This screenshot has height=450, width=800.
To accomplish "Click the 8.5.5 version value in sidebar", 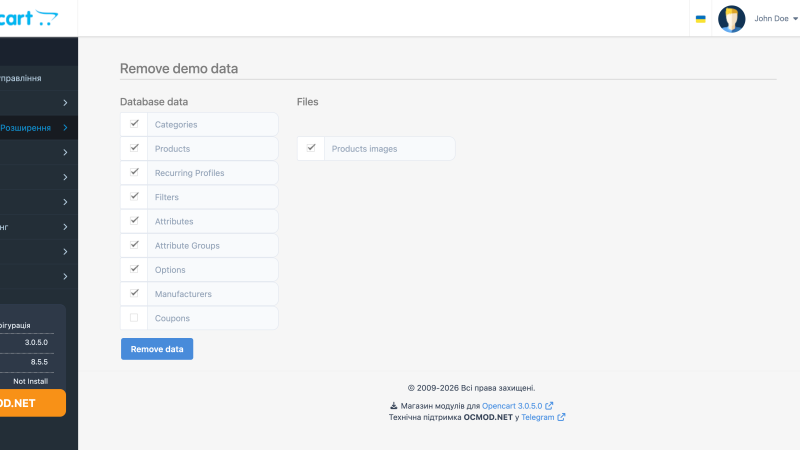I will [x=39, y=362].
